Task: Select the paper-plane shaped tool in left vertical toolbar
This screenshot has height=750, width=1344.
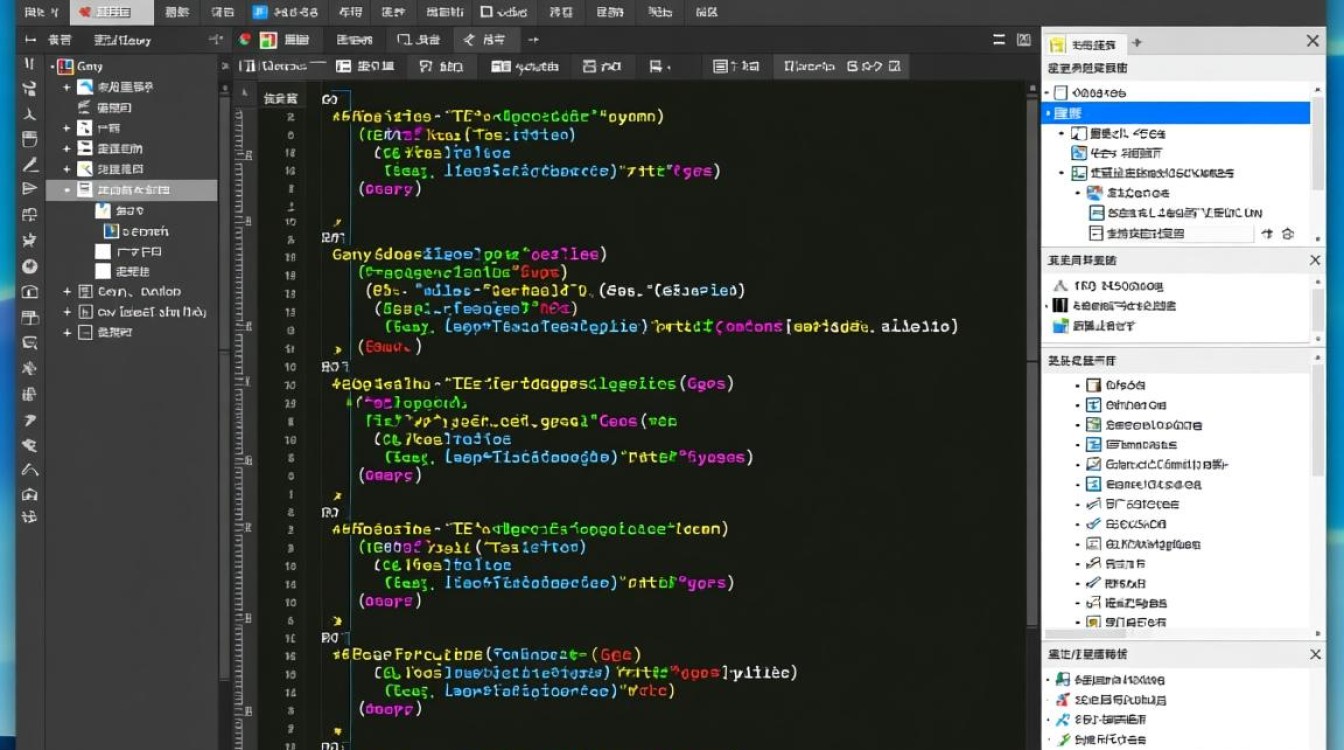Action: tap(30, 189)
